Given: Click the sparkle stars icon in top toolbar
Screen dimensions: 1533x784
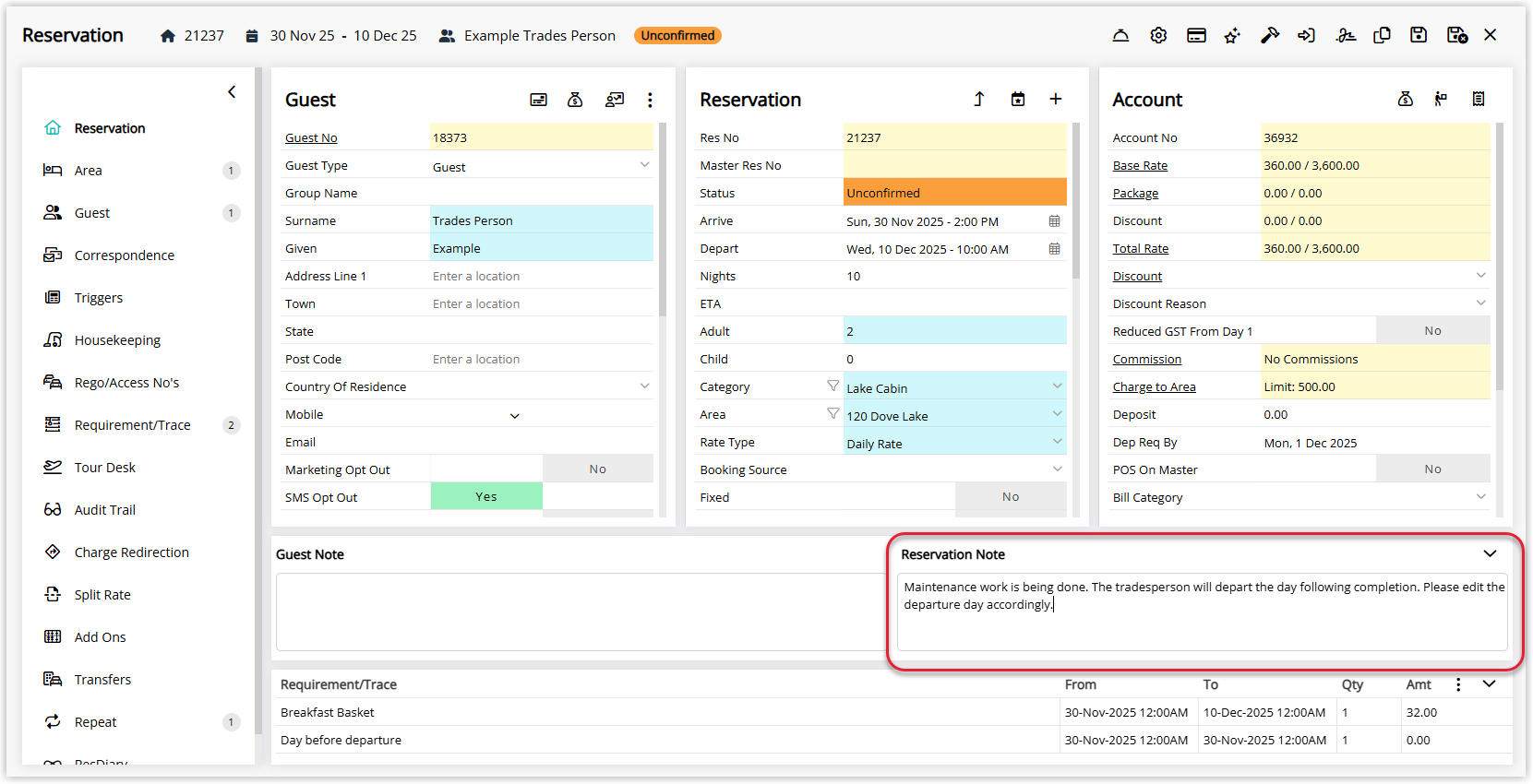Looking at the screenshot, I should (1232, 35).
